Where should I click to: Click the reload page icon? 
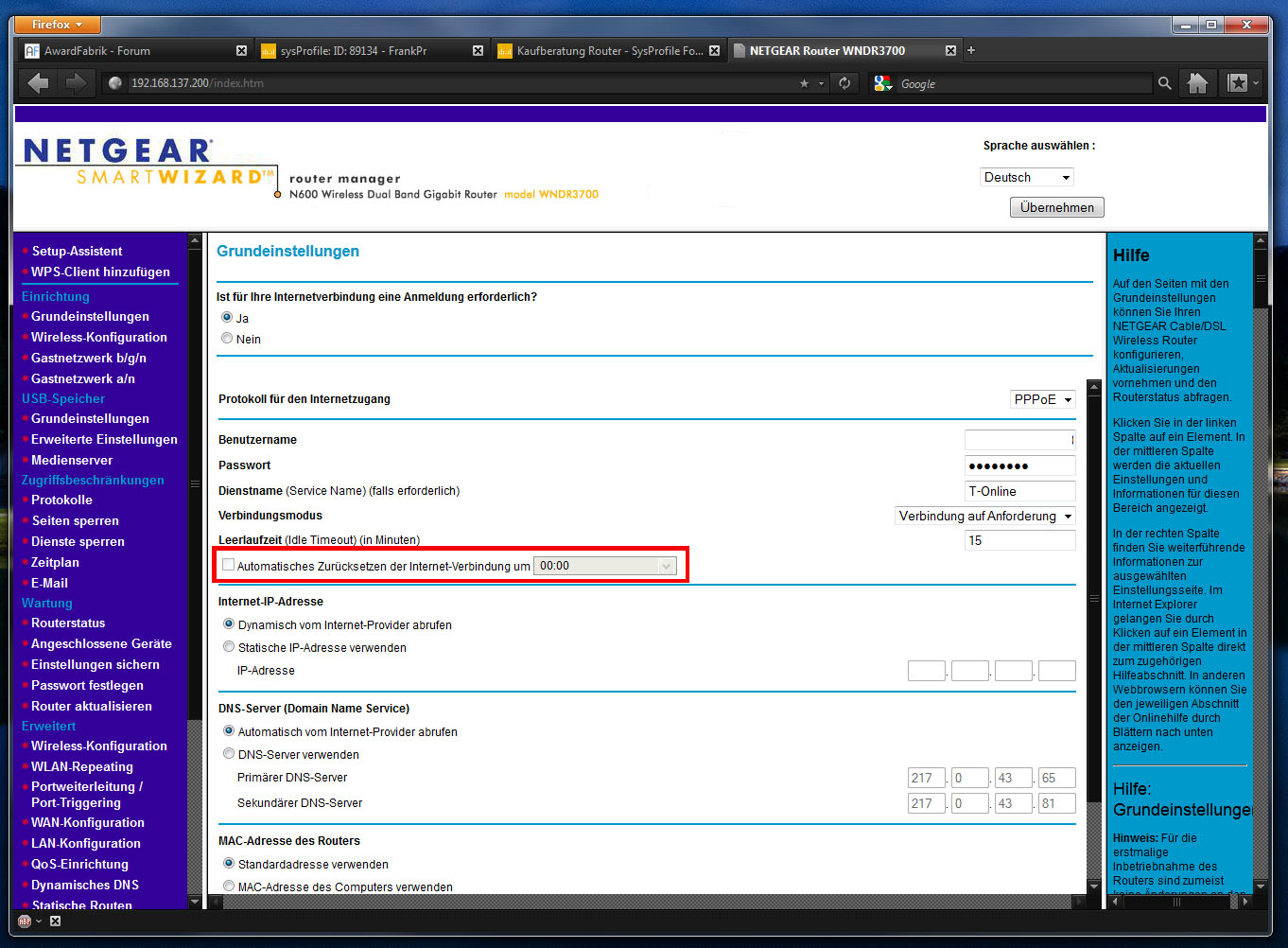pos(844,83)
